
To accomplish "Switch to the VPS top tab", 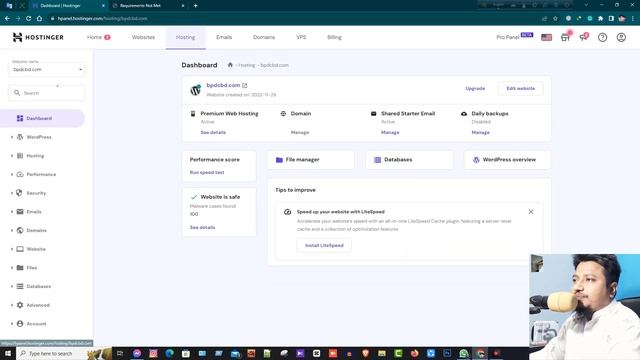I will pos(301,37).
